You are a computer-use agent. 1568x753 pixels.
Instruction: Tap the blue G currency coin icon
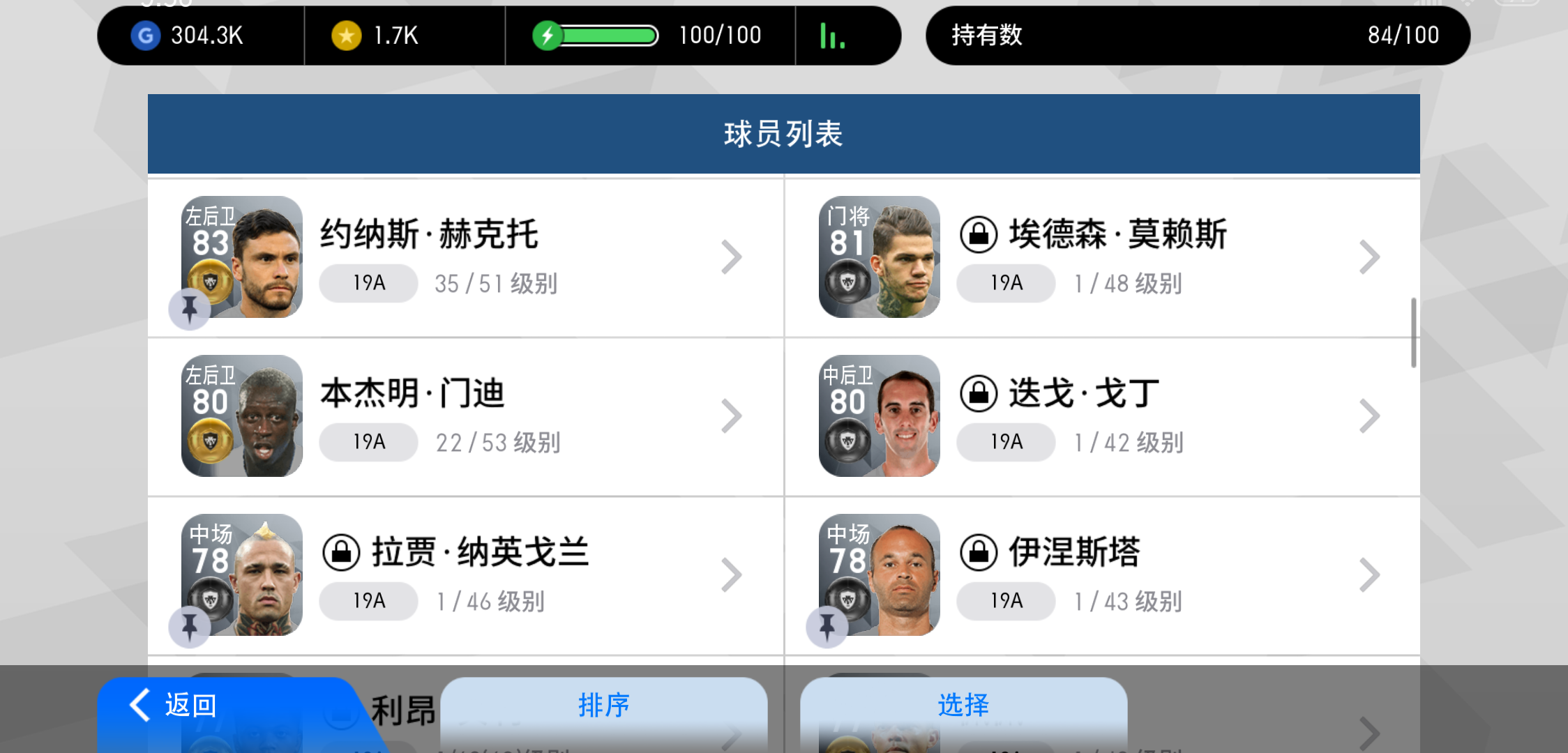pos(146,36)
